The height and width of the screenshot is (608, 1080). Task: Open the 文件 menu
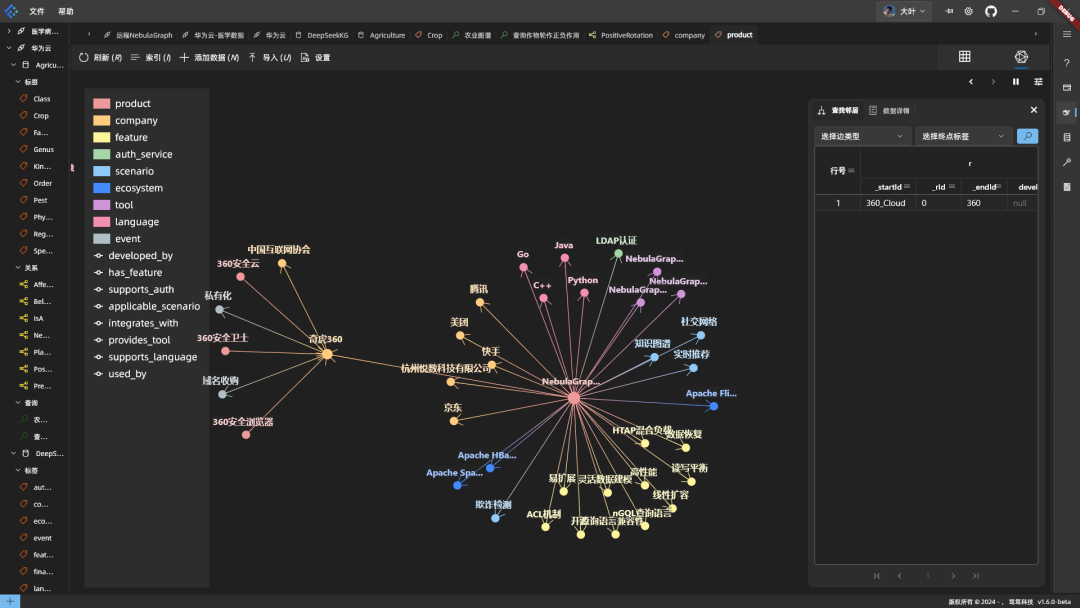(x=38, y=11)
